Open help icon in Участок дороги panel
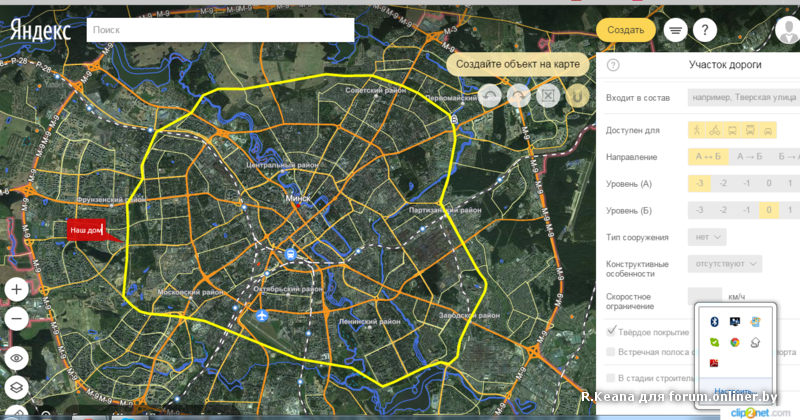This screenshot has width=800, height=420. click(613, 65)
